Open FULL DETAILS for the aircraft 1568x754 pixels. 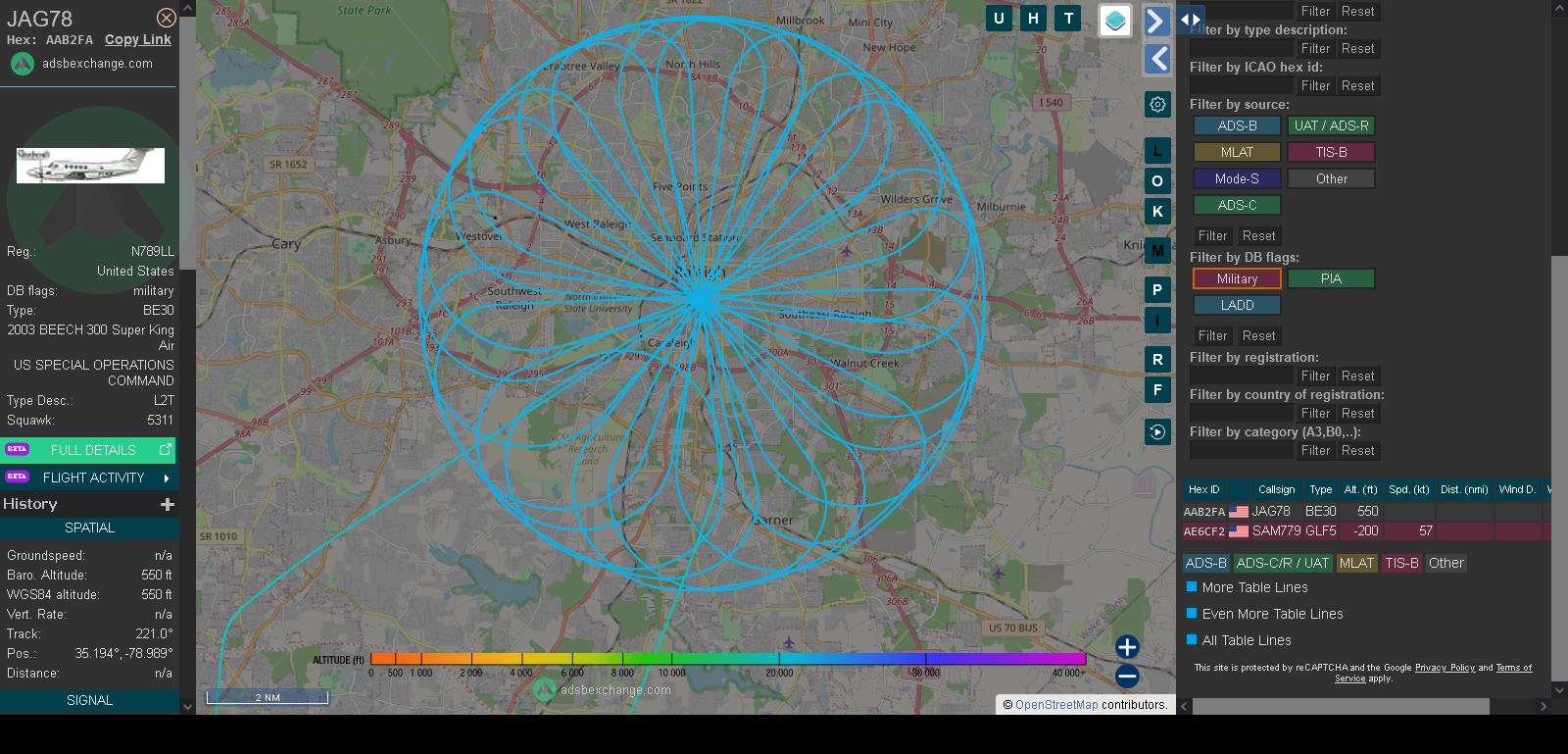click(88, 450)
